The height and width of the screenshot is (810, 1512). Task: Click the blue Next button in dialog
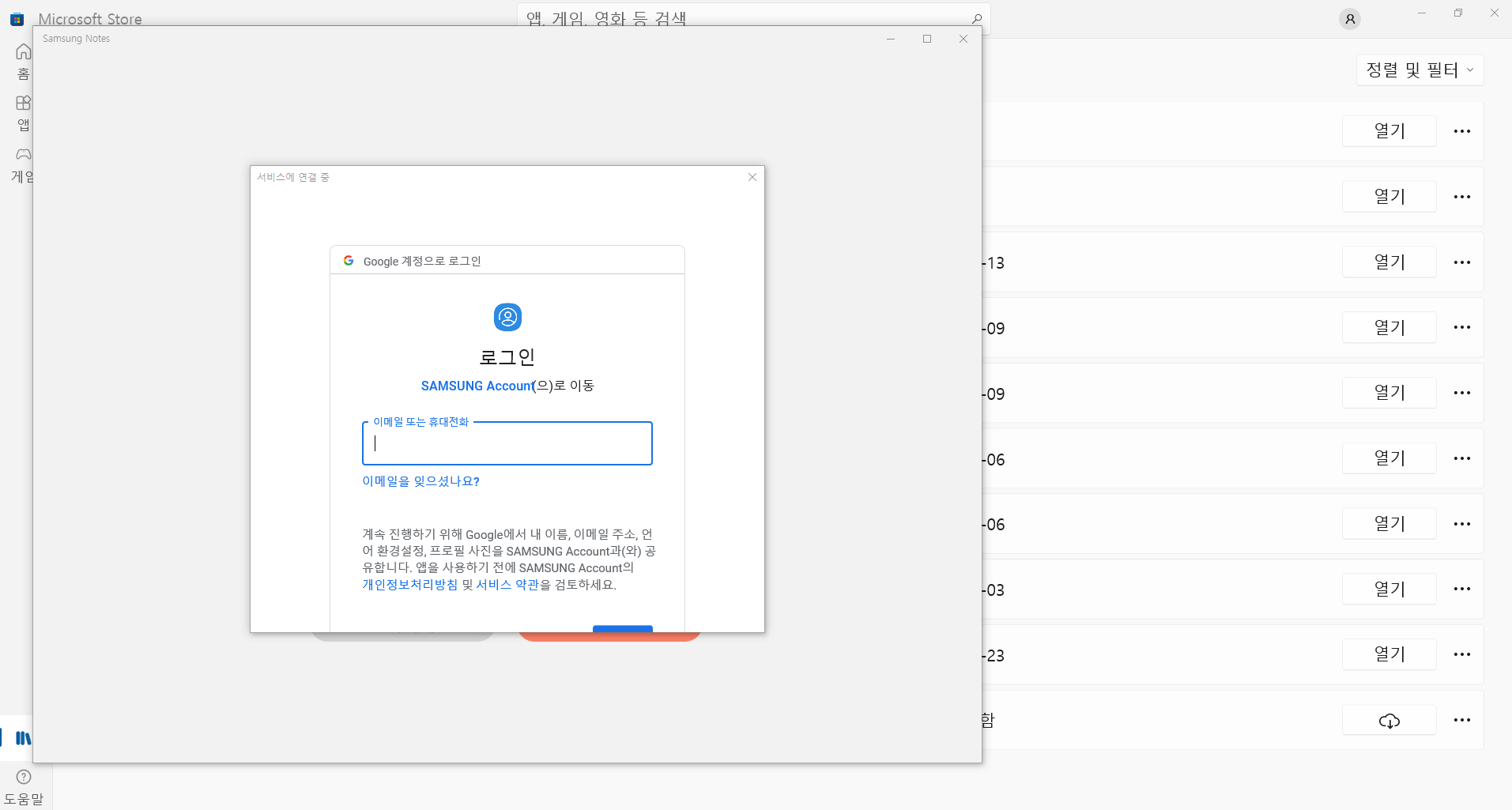coord(623,628)
